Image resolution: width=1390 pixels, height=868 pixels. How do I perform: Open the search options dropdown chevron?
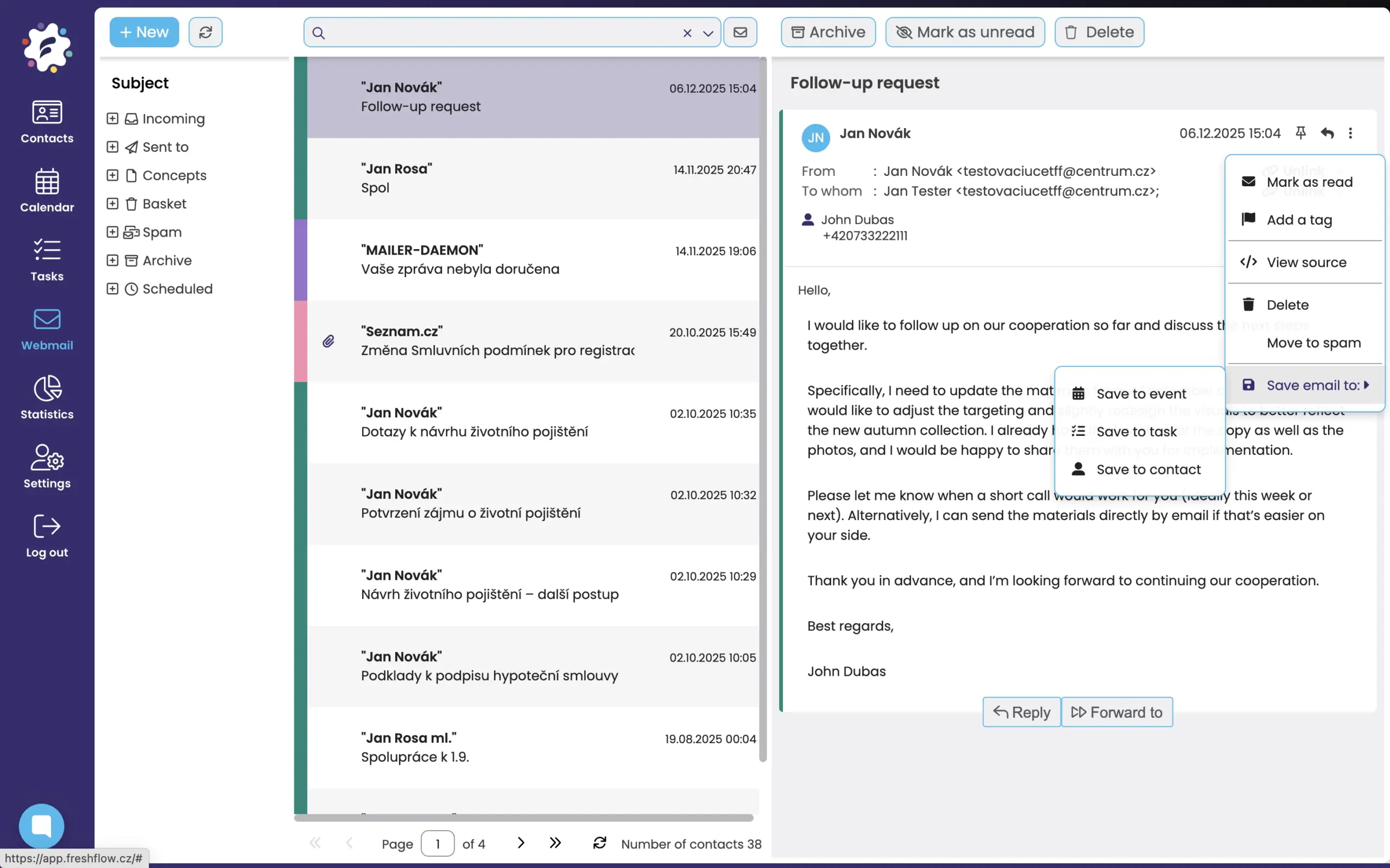tap(708, 33)
